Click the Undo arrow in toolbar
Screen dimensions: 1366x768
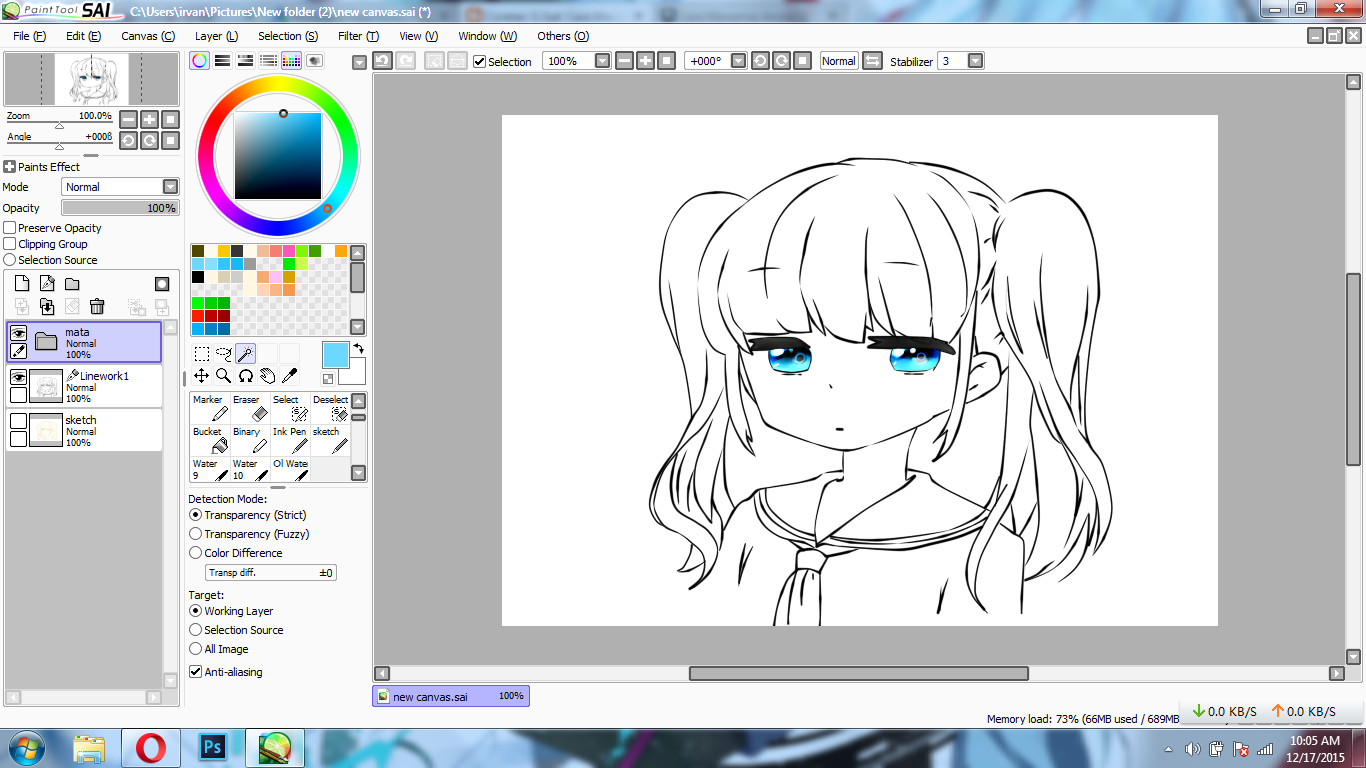pos(382,61)
